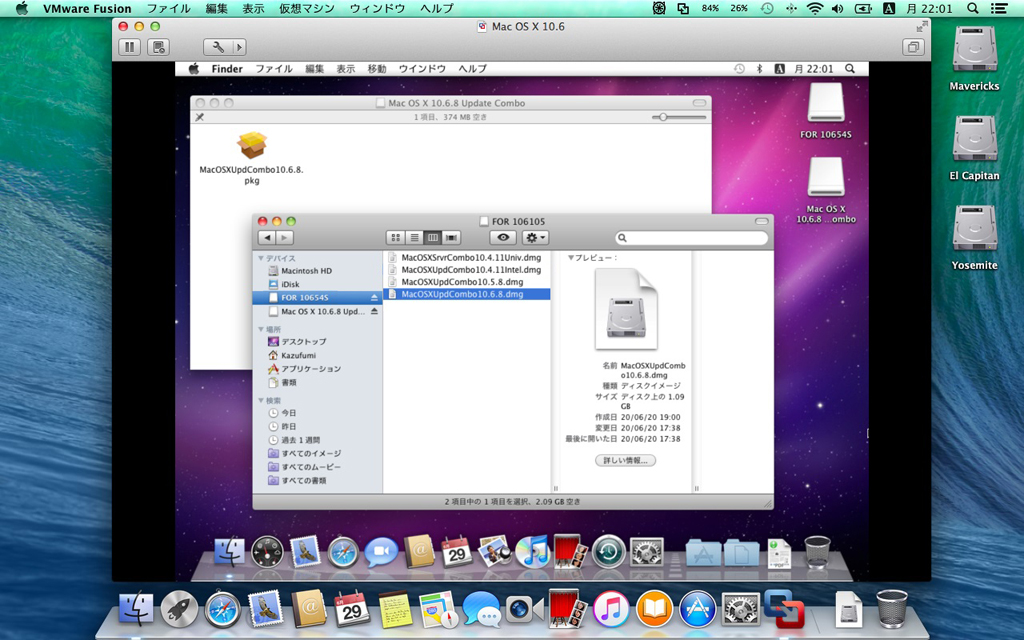Open App Store from the host dock

[x=697, y=610]
